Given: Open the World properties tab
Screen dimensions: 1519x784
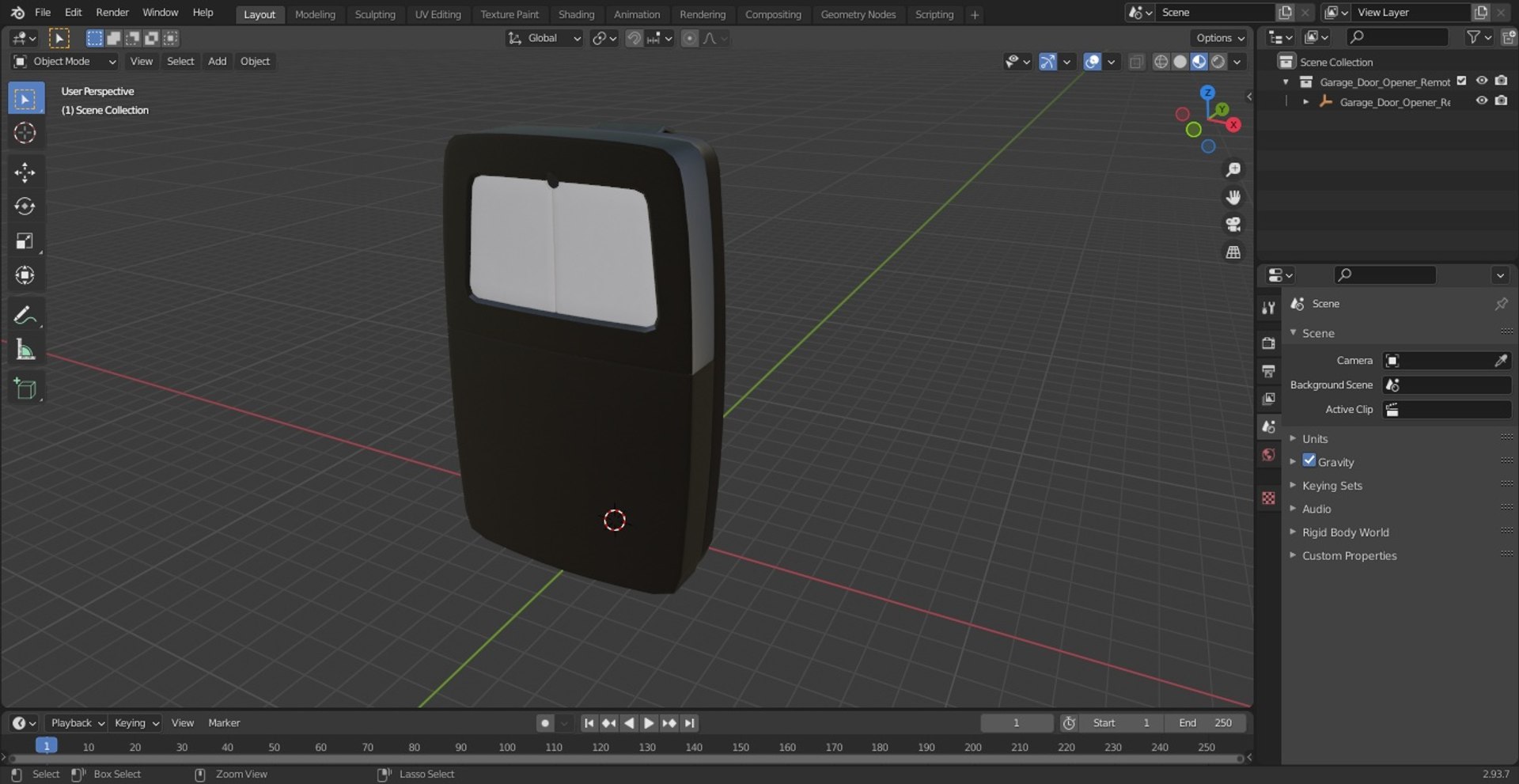Looking at the screenshot, I should tap(1268, 454).
